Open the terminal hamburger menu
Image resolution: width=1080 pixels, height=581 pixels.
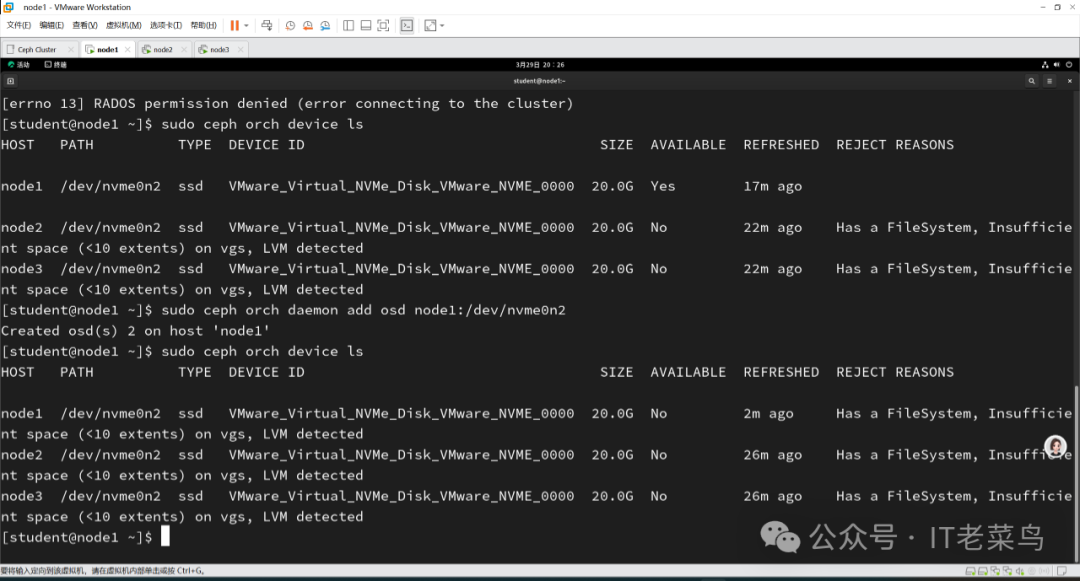click(x=1050, y=81)
